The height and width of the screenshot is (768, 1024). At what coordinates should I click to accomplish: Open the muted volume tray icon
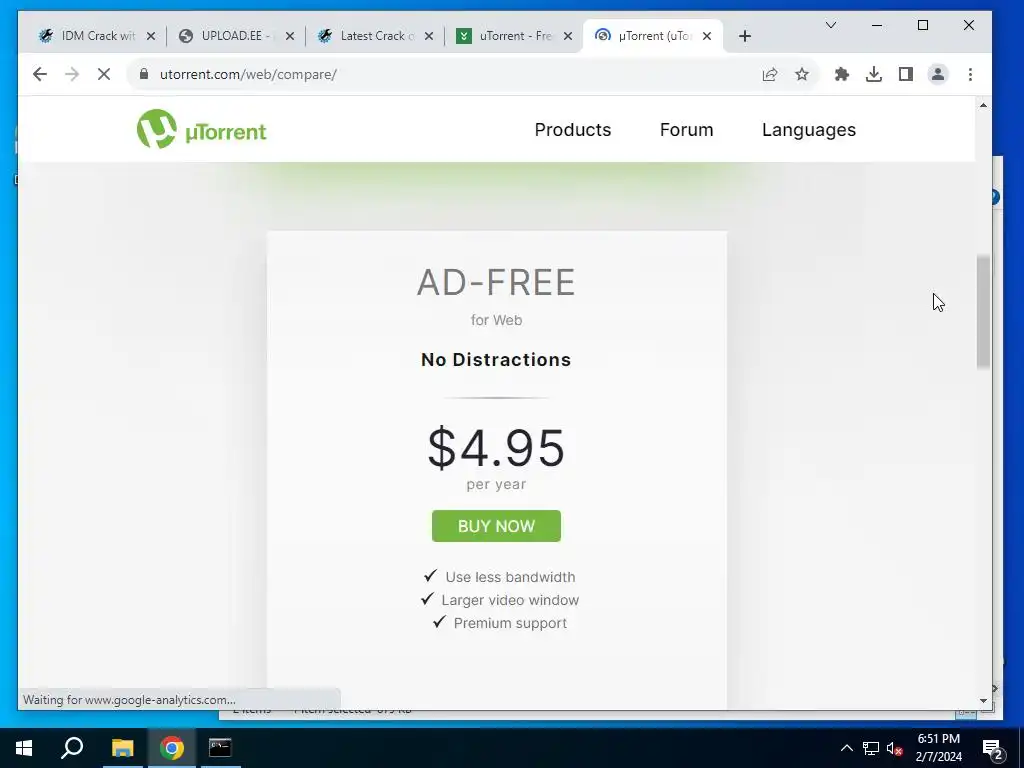click(895, 748)
